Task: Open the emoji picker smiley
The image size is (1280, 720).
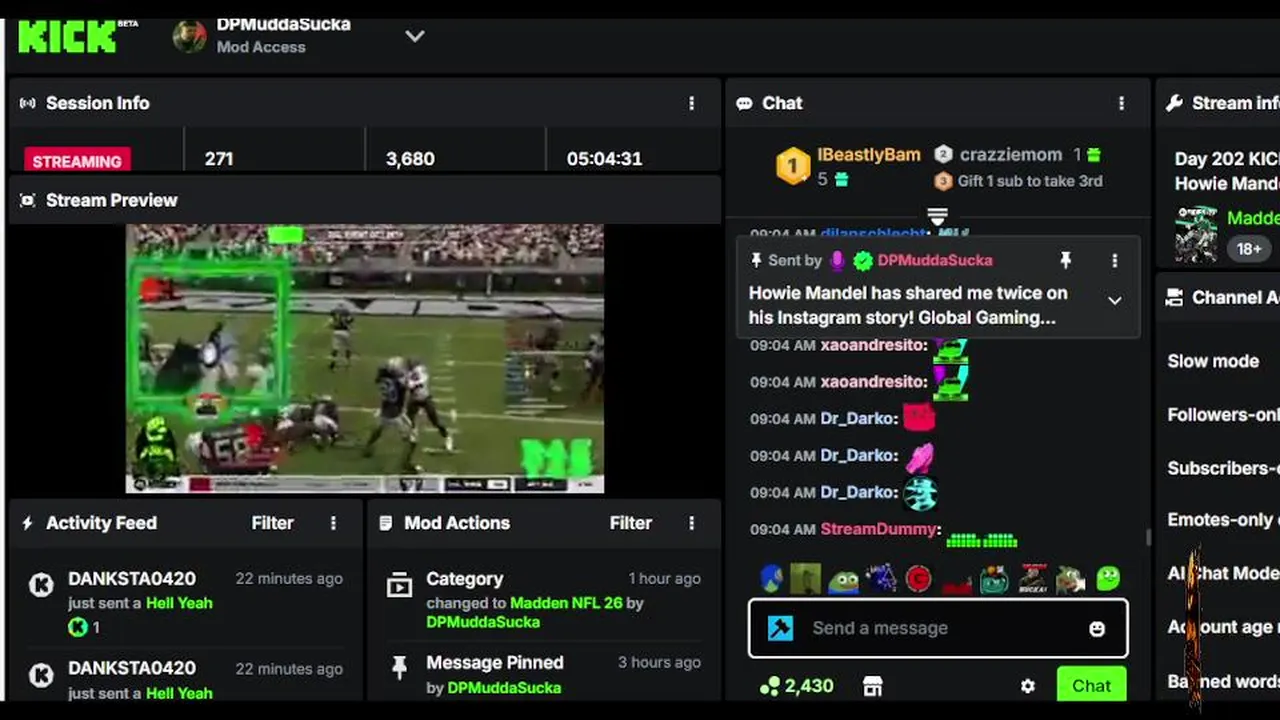Action: pyautogui.click(x=1097, y=628)
